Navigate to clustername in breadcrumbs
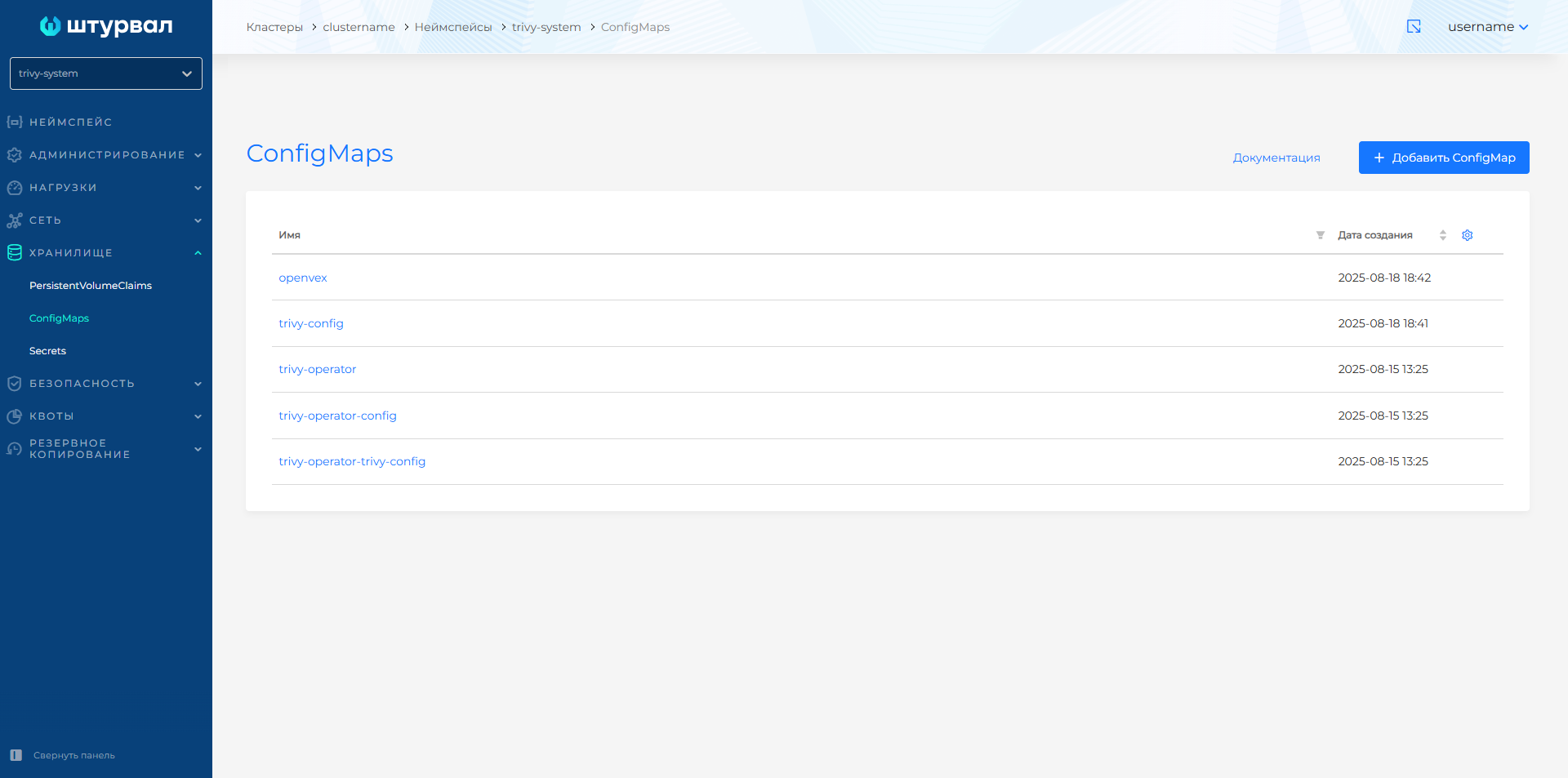Image resolution: width=1568 pixels, height=778 pixels. tap(359, 27)
